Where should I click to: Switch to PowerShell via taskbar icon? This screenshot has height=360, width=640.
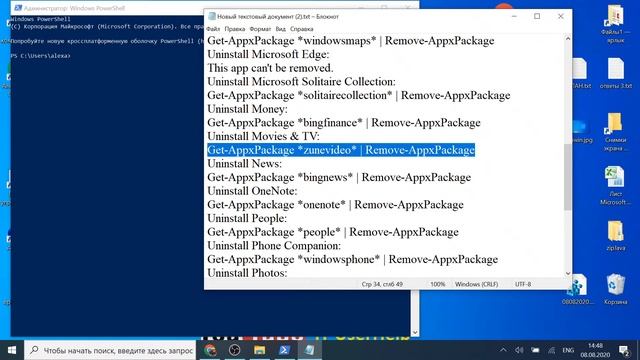pyautogui.click(x=284, y=350)
